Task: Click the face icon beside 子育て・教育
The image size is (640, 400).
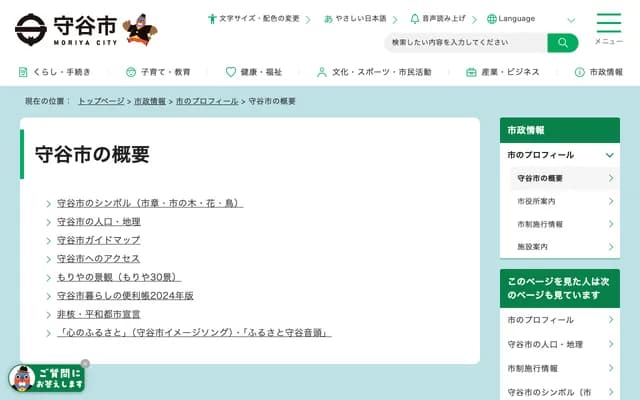Action: pos(131,72)
